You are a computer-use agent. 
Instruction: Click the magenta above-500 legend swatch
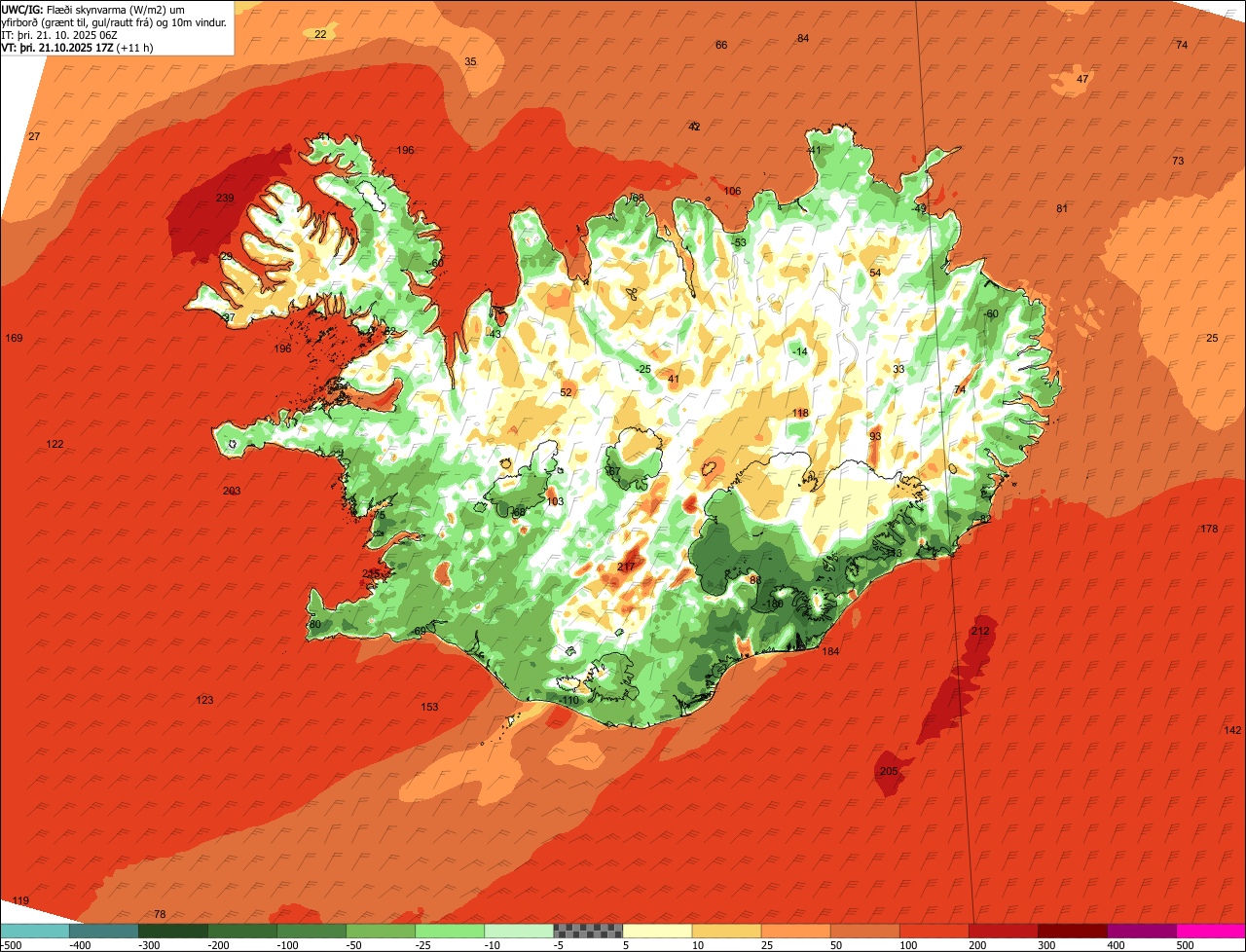click(x=1210, y=931)
